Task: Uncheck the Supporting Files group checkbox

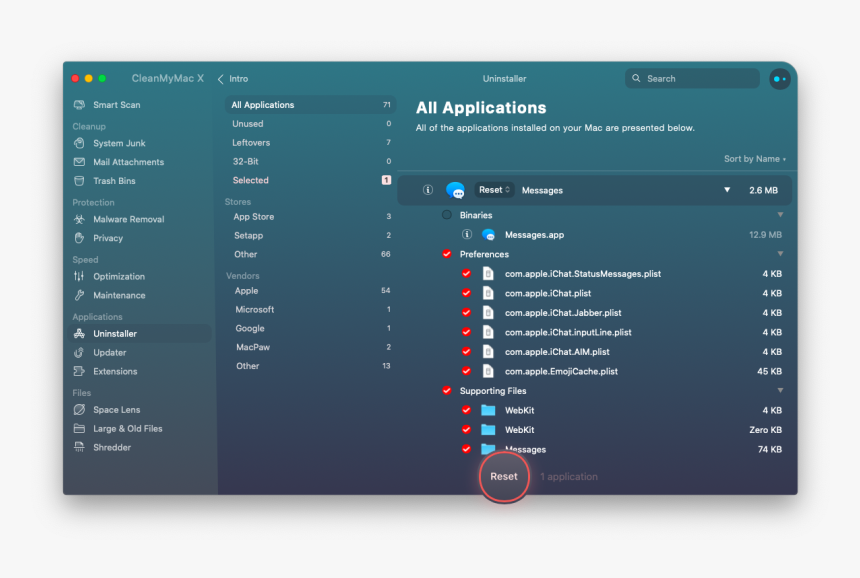Action: pos(447,390)
